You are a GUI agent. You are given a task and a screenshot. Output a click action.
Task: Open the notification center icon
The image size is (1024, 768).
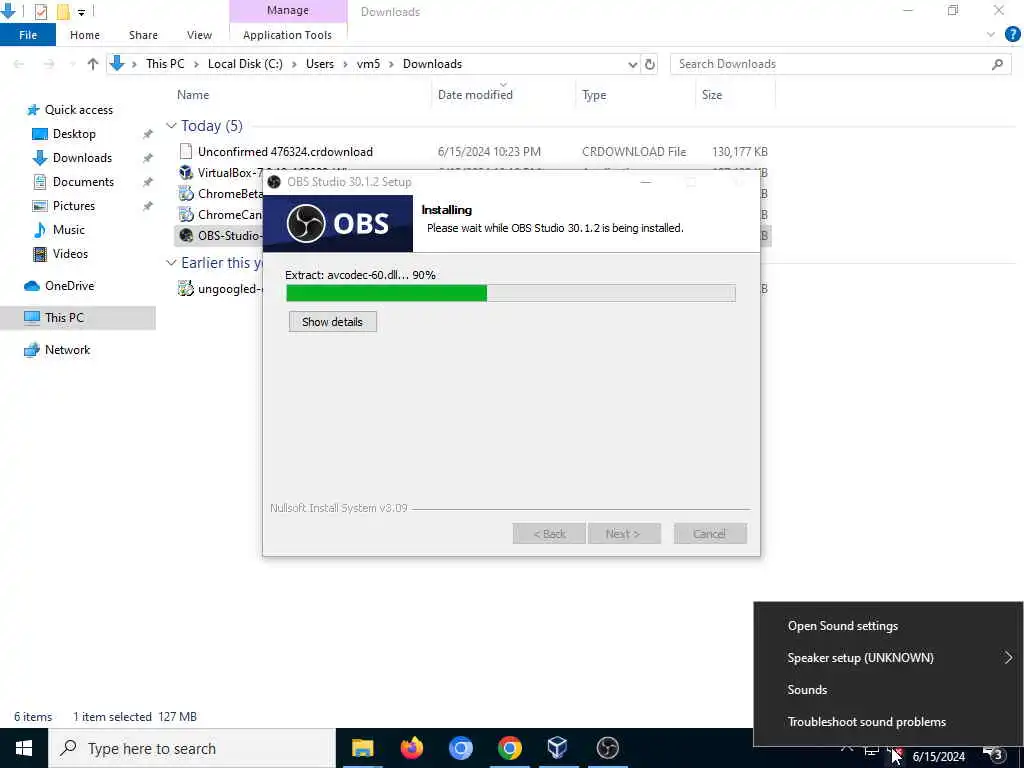995,754
